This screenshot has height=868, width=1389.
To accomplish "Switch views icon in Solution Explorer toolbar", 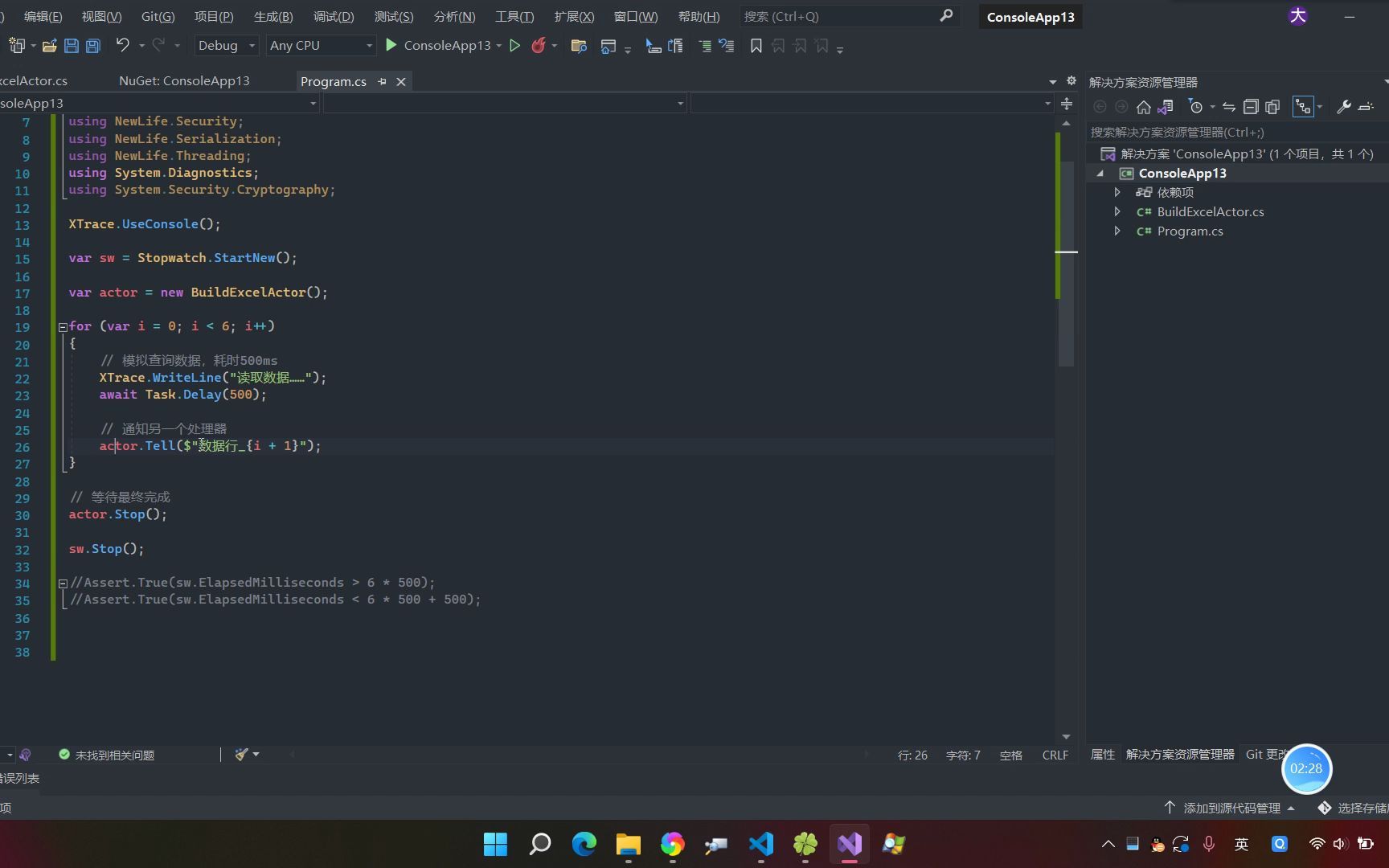I will 1166,107.
